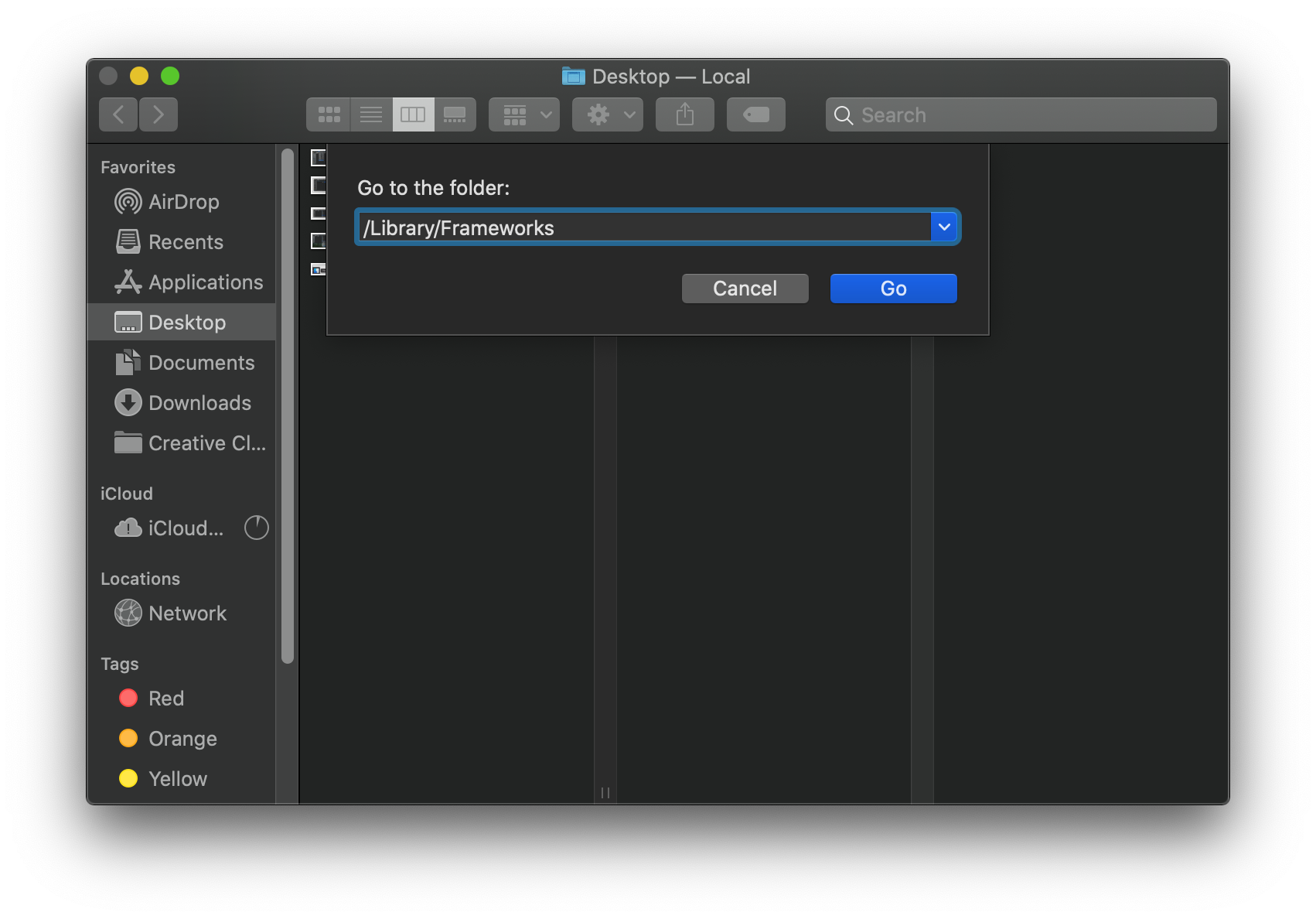Image resolution: width=1316 pixels, height=919 pixels.
Task: Open Documents in the sidebar
Action: point(182,363)
